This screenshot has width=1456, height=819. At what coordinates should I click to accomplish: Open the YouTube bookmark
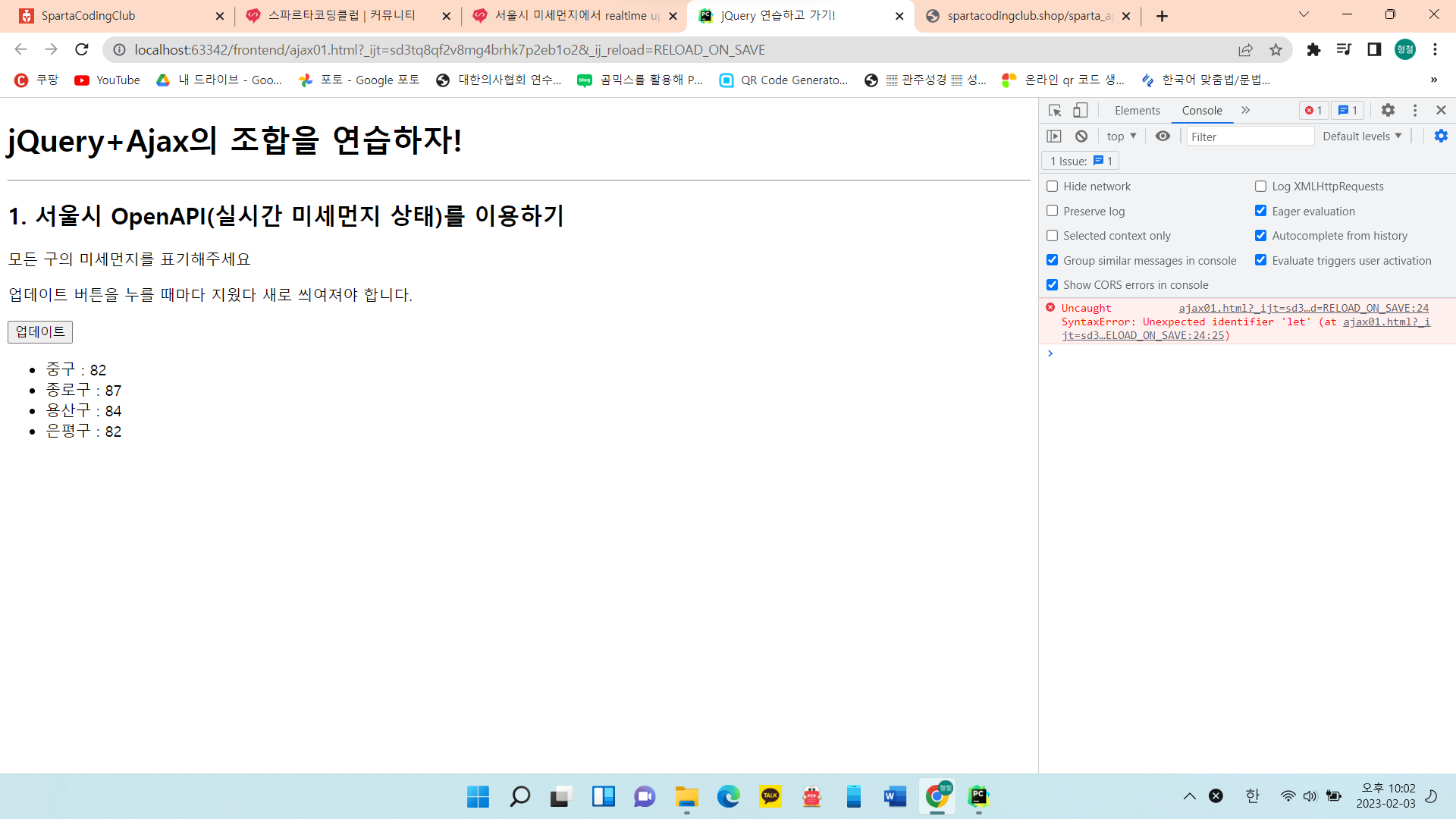tap(108, 80)
